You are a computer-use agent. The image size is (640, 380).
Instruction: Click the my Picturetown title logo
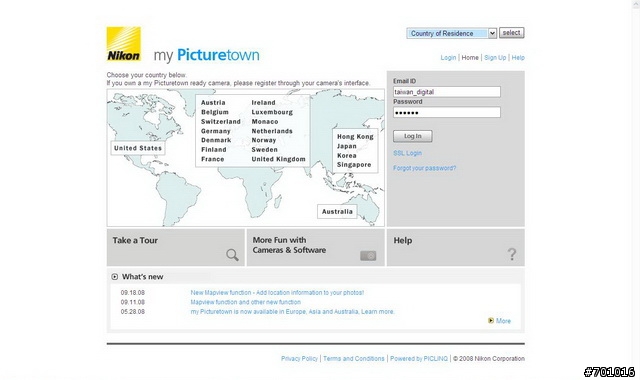pos(207,55)
